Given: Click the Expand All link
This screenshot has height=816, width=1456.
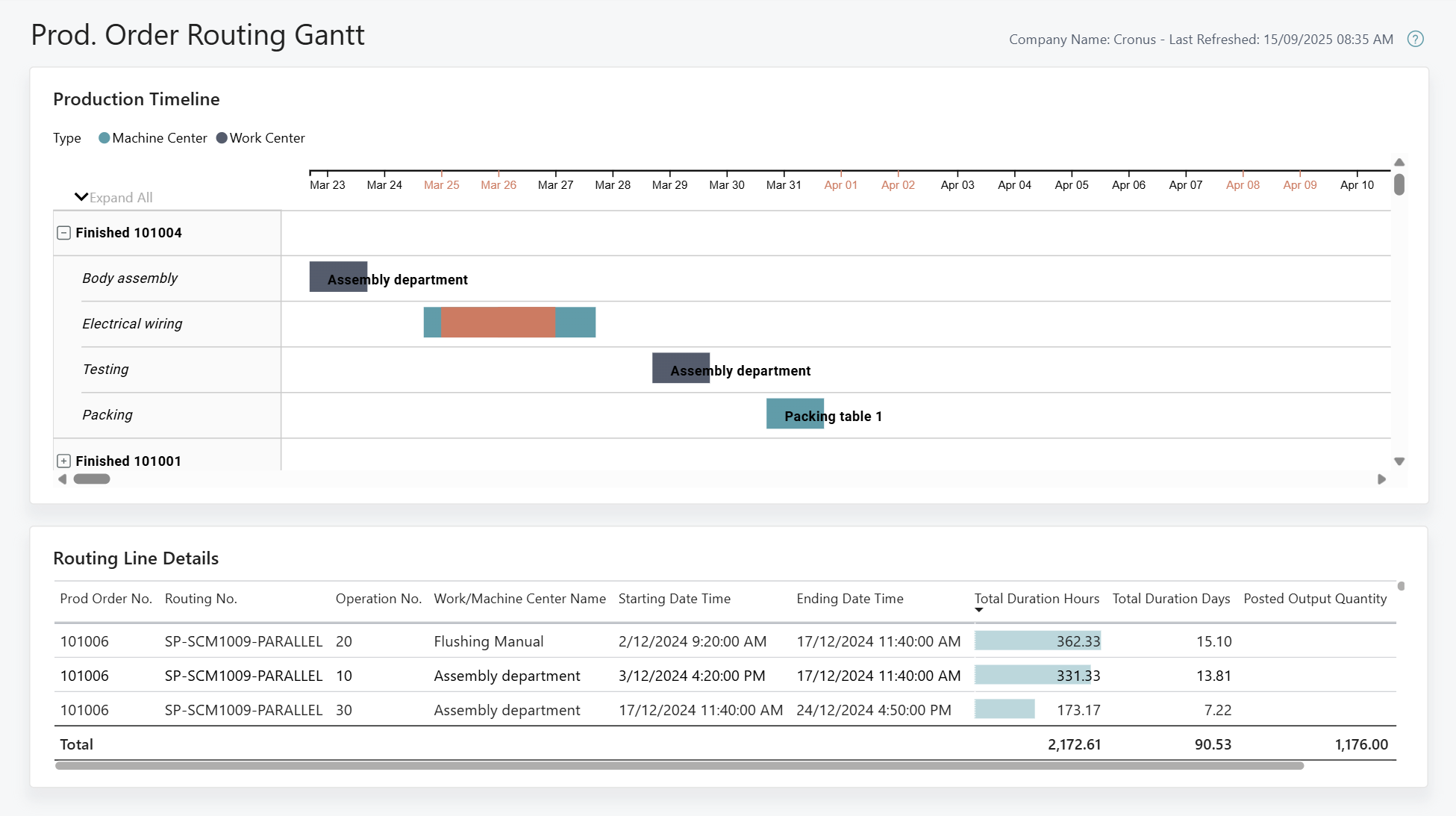Looking at the screenshot, I should 119,197.
